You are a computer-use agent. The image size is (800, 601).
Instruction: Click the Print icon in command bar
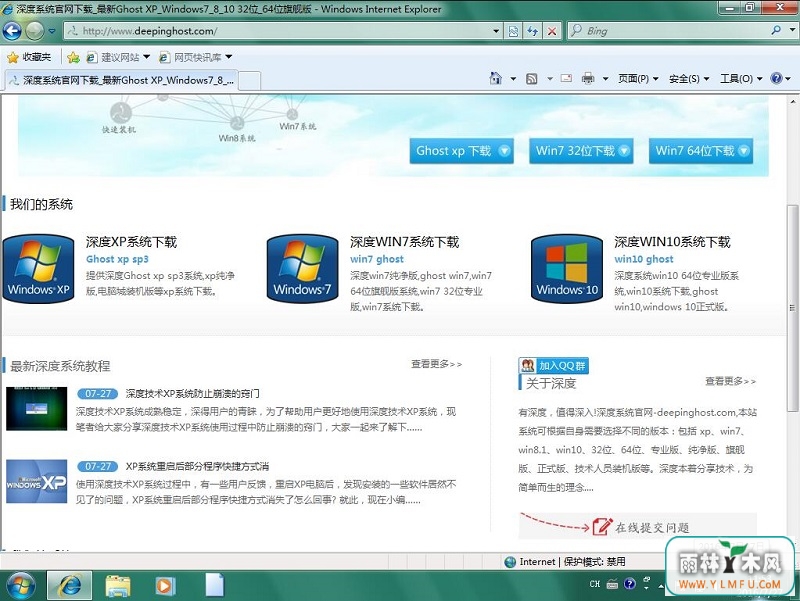[588, 79]
